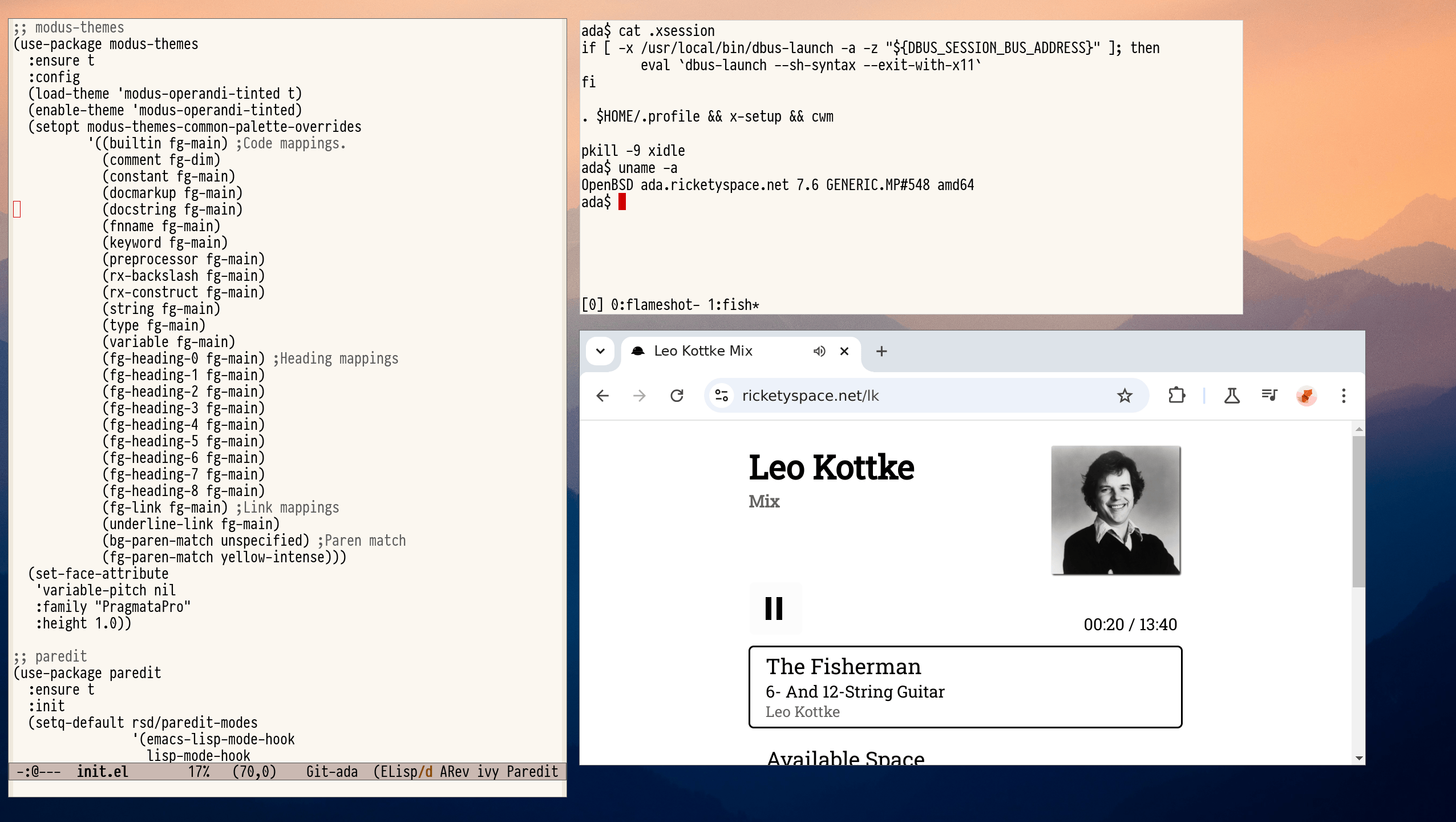This screenshot has width=1456, height=822.
Task: Expand the tab search dropdown chevron
Action: point(600,351)
